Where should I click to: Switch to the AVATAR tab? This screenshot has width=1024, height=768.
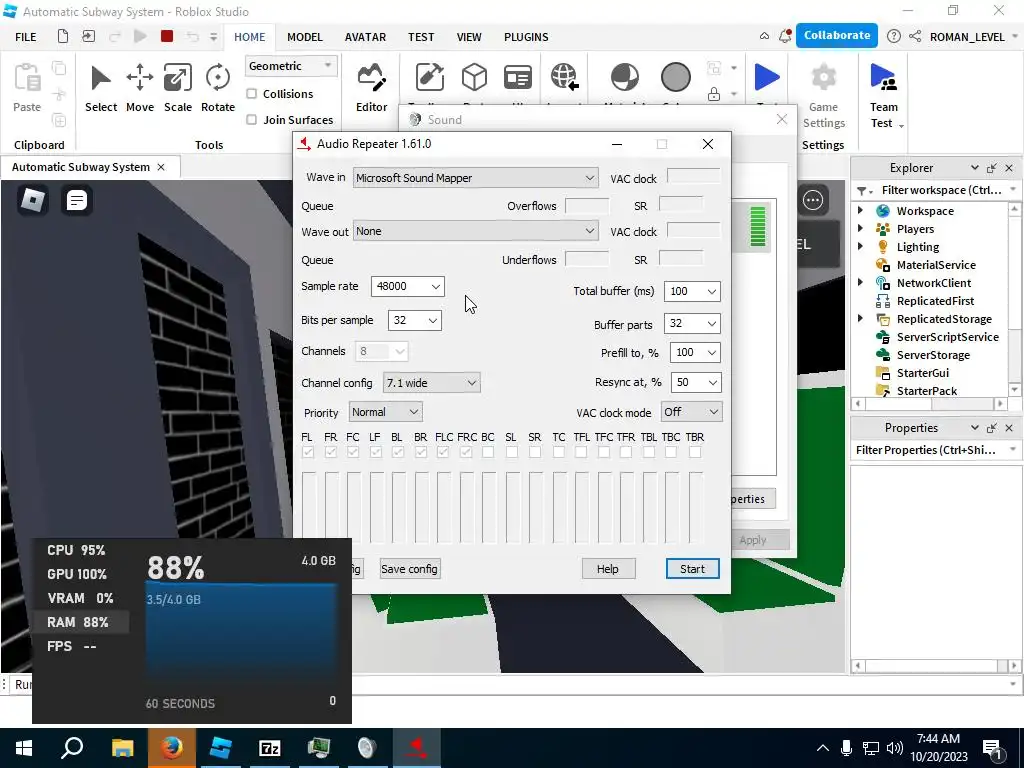365,37
